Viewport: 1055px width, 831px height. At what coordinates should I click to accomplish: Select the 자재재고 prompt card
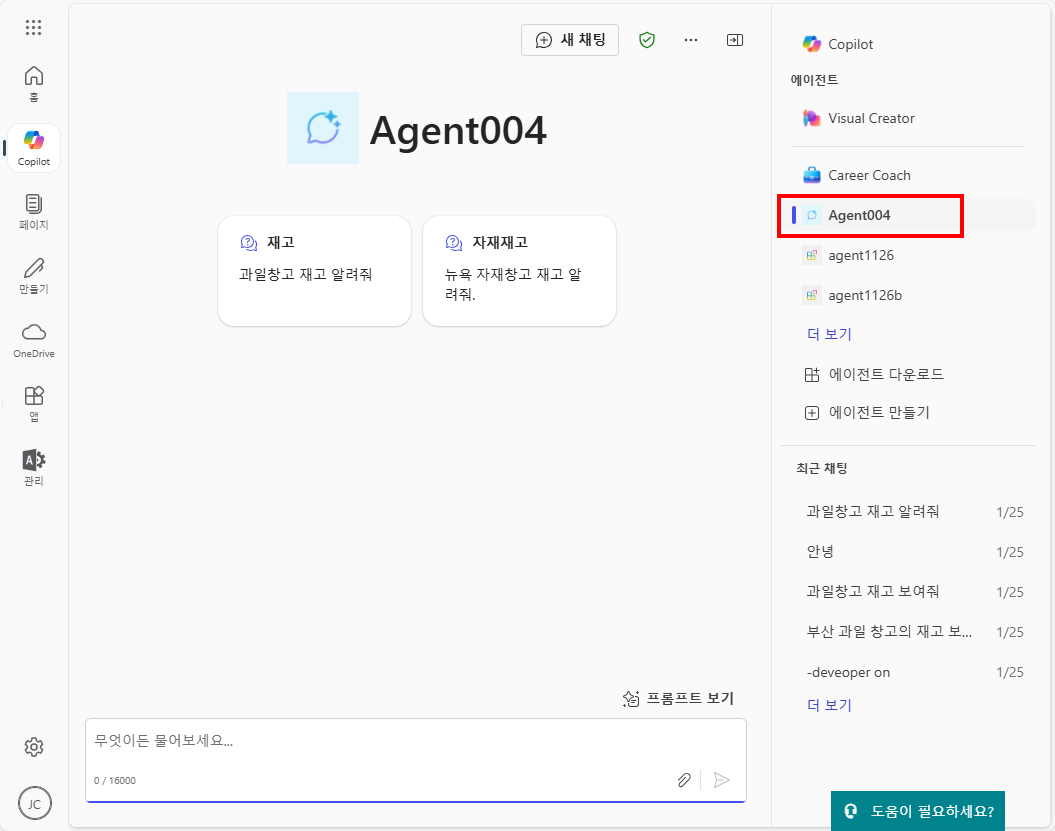point(519,271)
